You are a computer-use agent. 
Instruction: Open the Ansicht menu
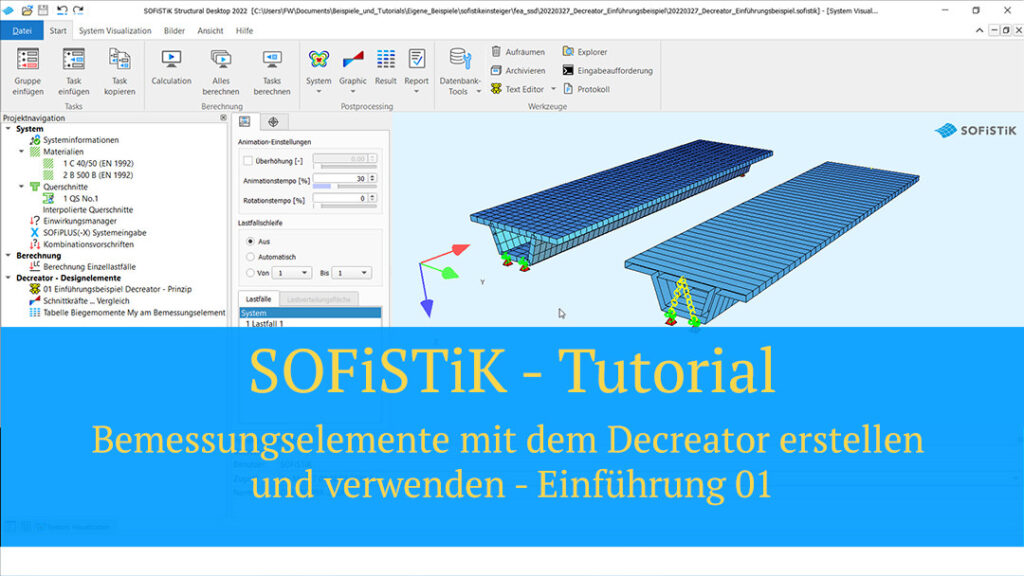point(210,30)
